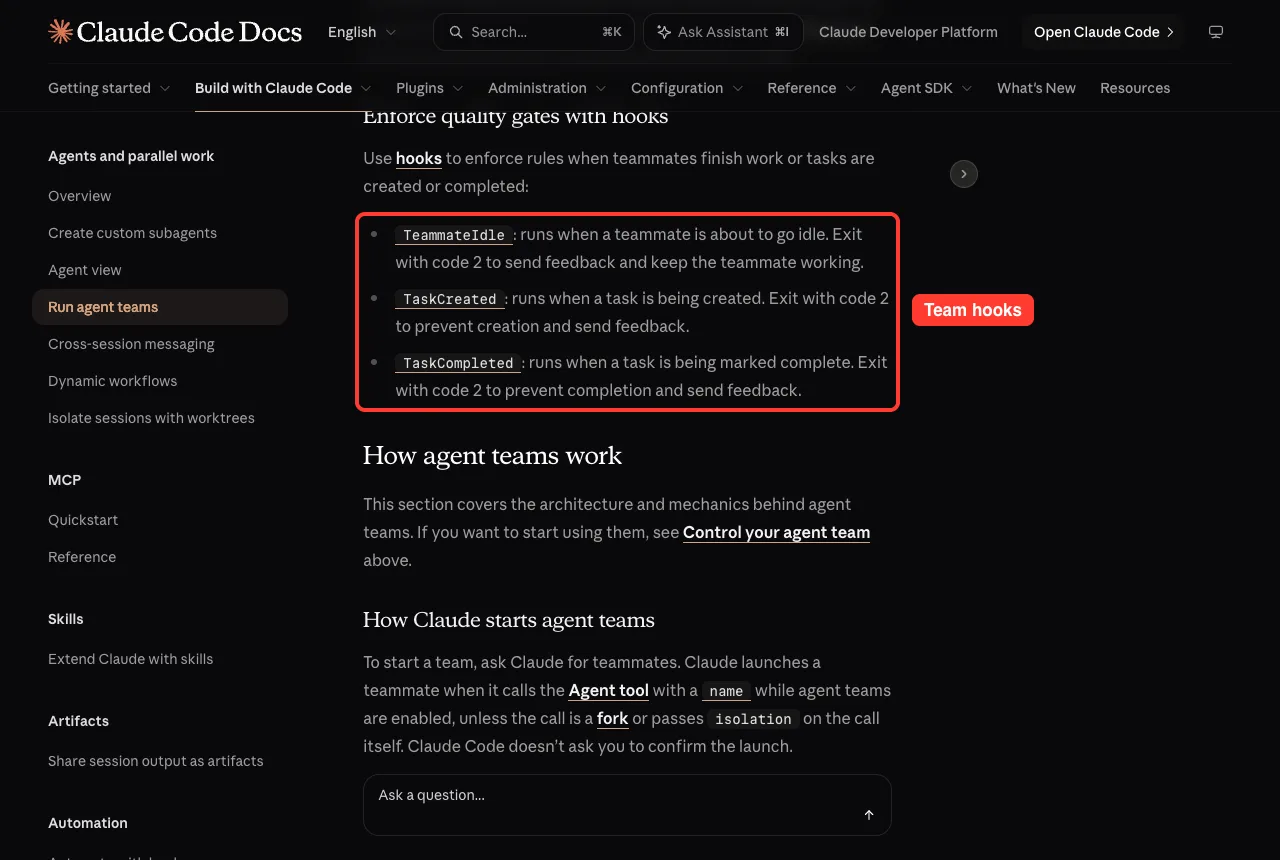Viewport: 1280px width, 860px height.
Task: Focus the Search input field
Action: (x=533, y=32)
